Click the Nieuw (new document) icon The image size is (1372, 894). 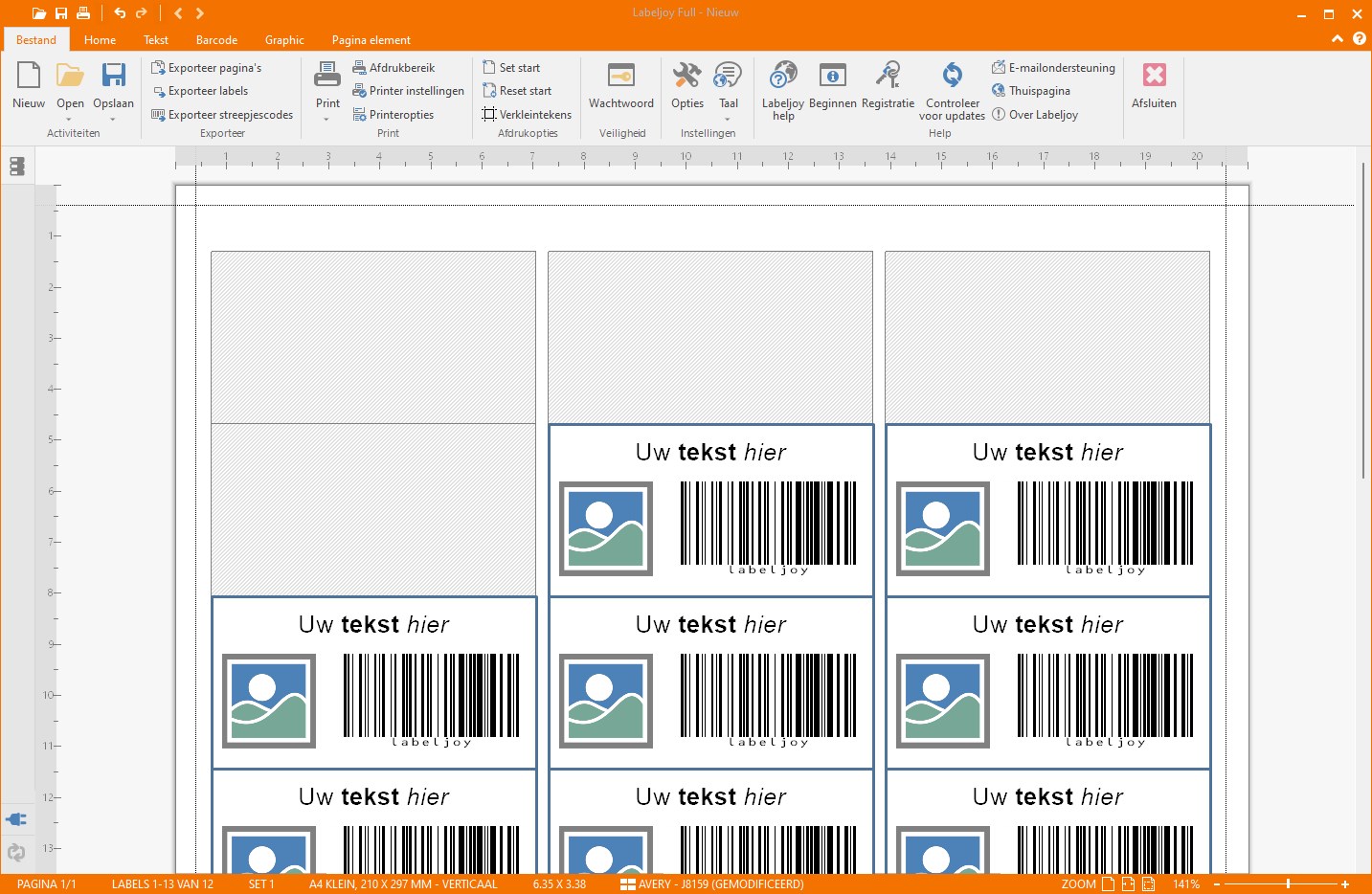coord(29,76)
